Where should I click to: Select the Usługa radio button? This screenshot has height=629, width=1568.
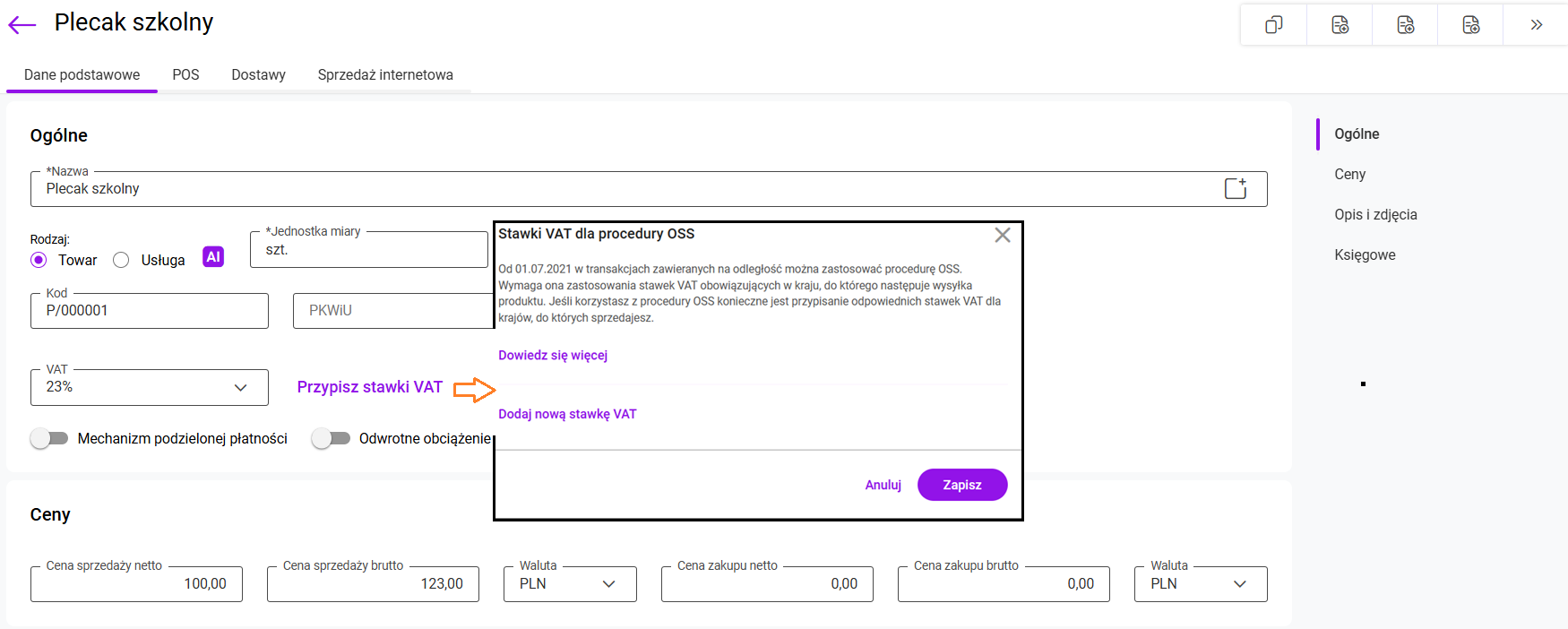tap(121, 260)
